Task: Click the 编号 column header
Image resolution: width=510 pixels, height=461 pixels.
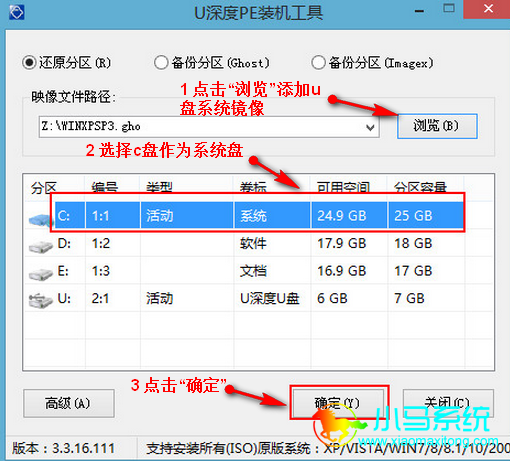Action: click(105, 188)
